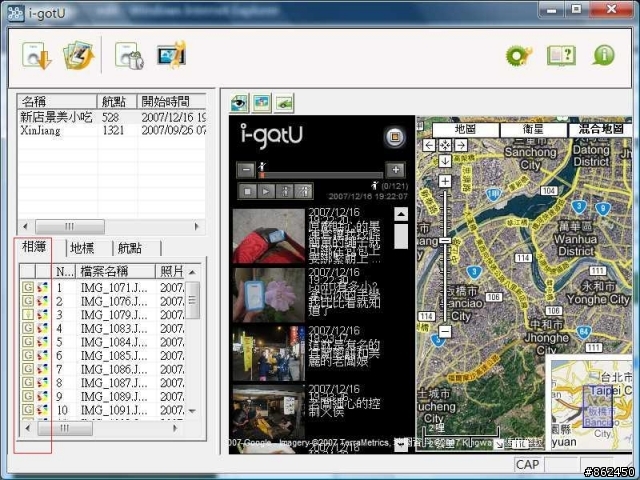Select the 新店景美小吃 trip row
This screenshot has height=480, width=640.
[x=111, y=118]
